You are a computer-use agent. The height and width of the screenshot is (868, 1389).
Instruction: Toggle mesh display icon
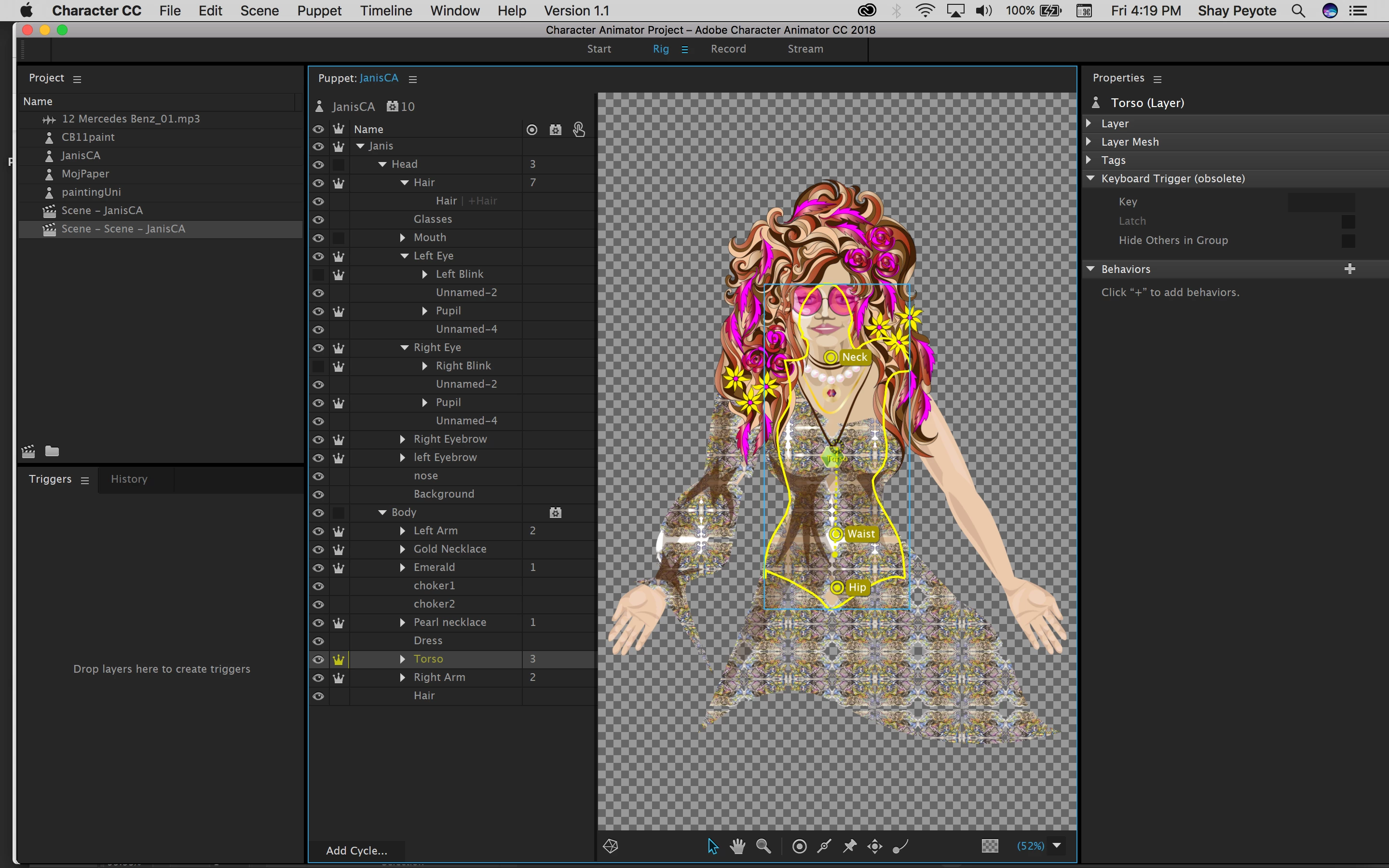611,846
